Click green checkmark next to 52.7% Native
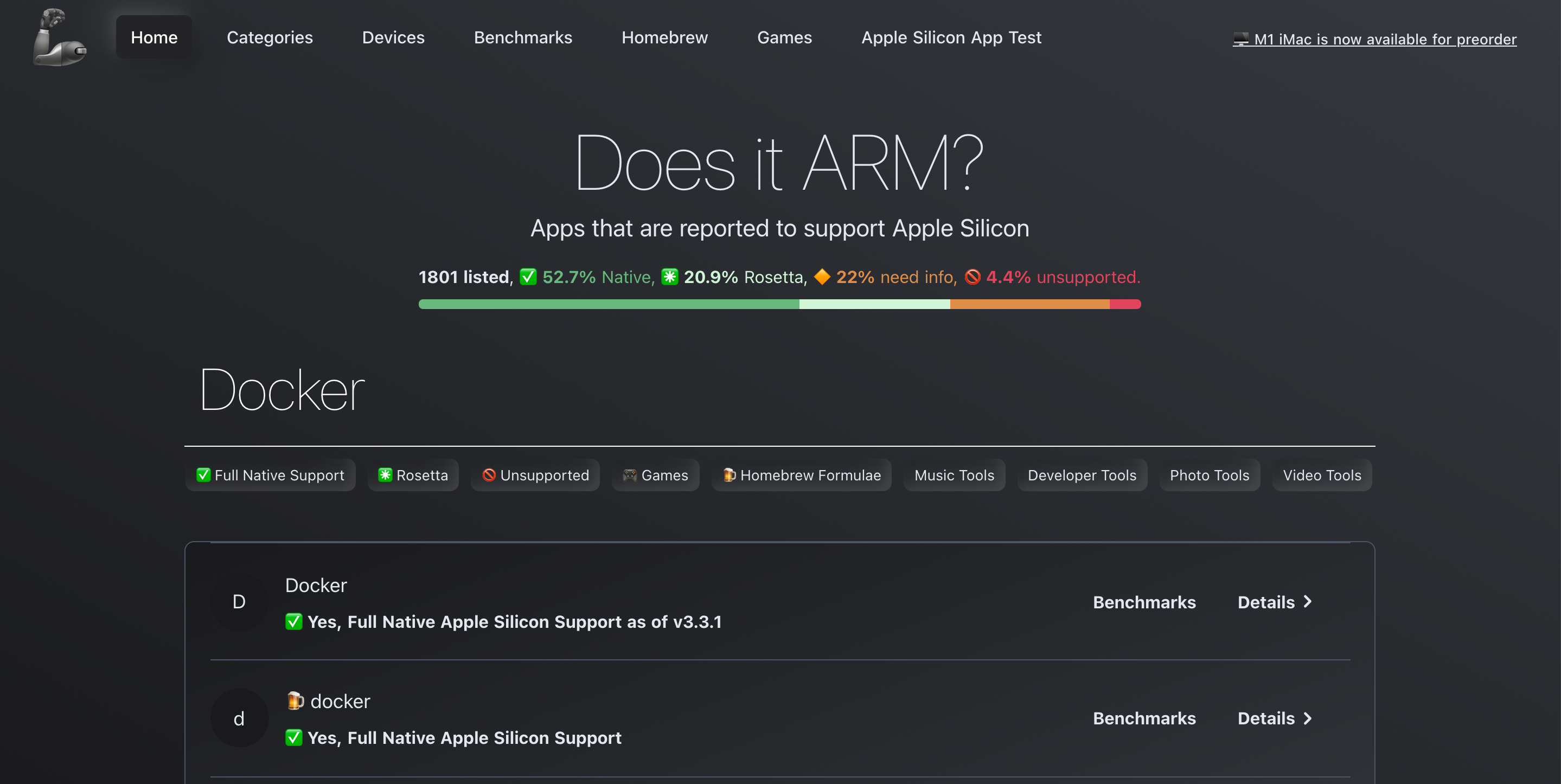The height and width of the screenshot is (784, 1561). point(528,277)
